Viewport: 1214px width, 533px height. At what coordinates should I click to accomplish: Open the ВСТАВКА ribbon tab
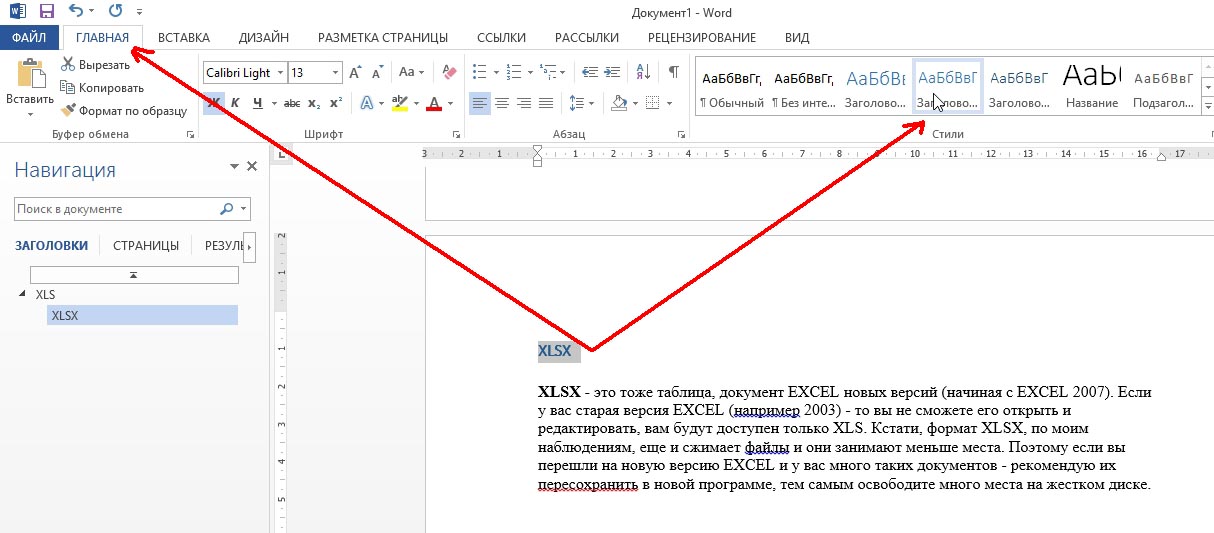click(184, 38)
